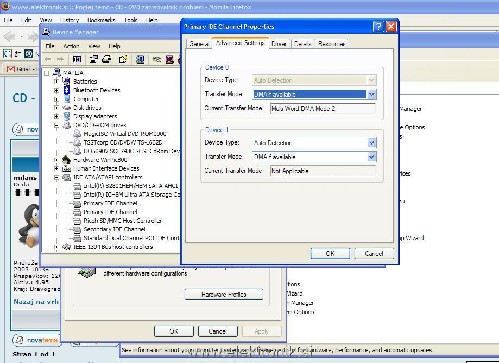
Task: Open Device 1 Device Type dropdown
Action: click(x=372, y=143)
